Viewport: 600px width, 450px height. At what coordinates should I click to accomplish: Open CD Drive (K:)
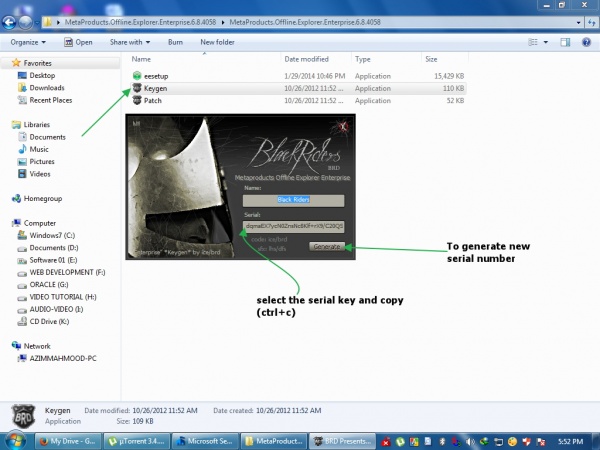49,321
